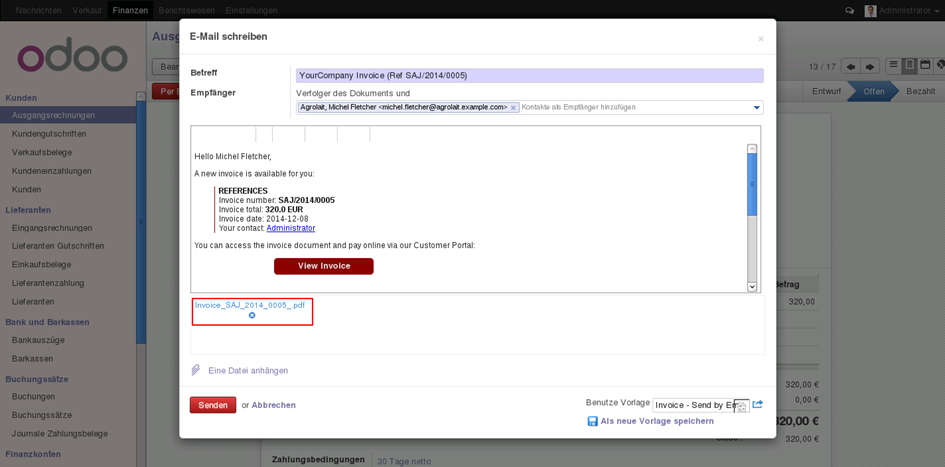Remove Michel Fletcher recipient tag

pyautogui.click(x=513, y=107)
